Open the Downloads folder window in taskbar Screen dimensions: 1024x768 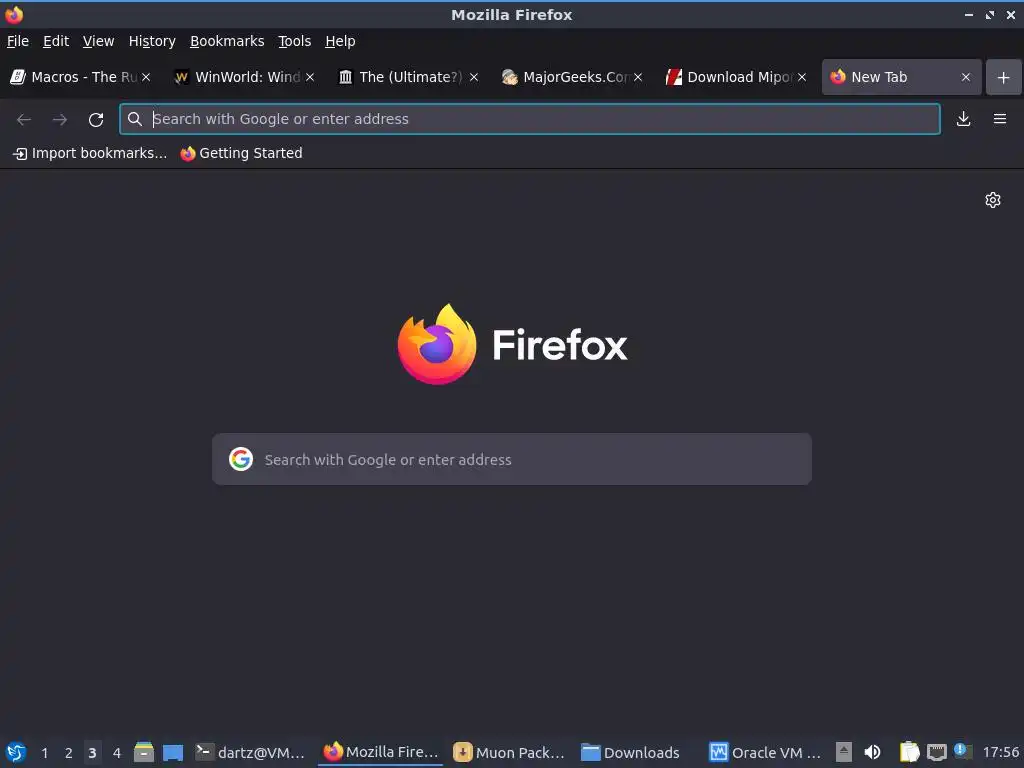pos(631,752)
